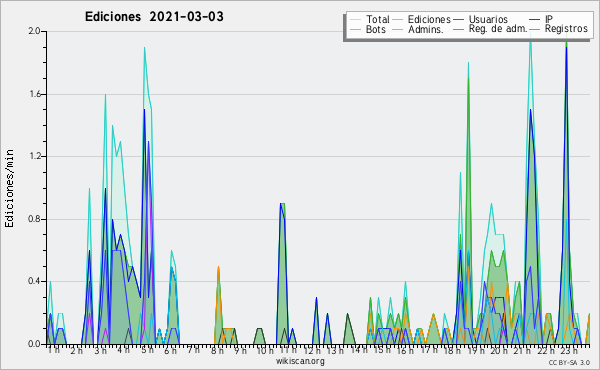600x370 pixels.
Task: Click the '21 h' x-axis label
Action: coord(522,350)
